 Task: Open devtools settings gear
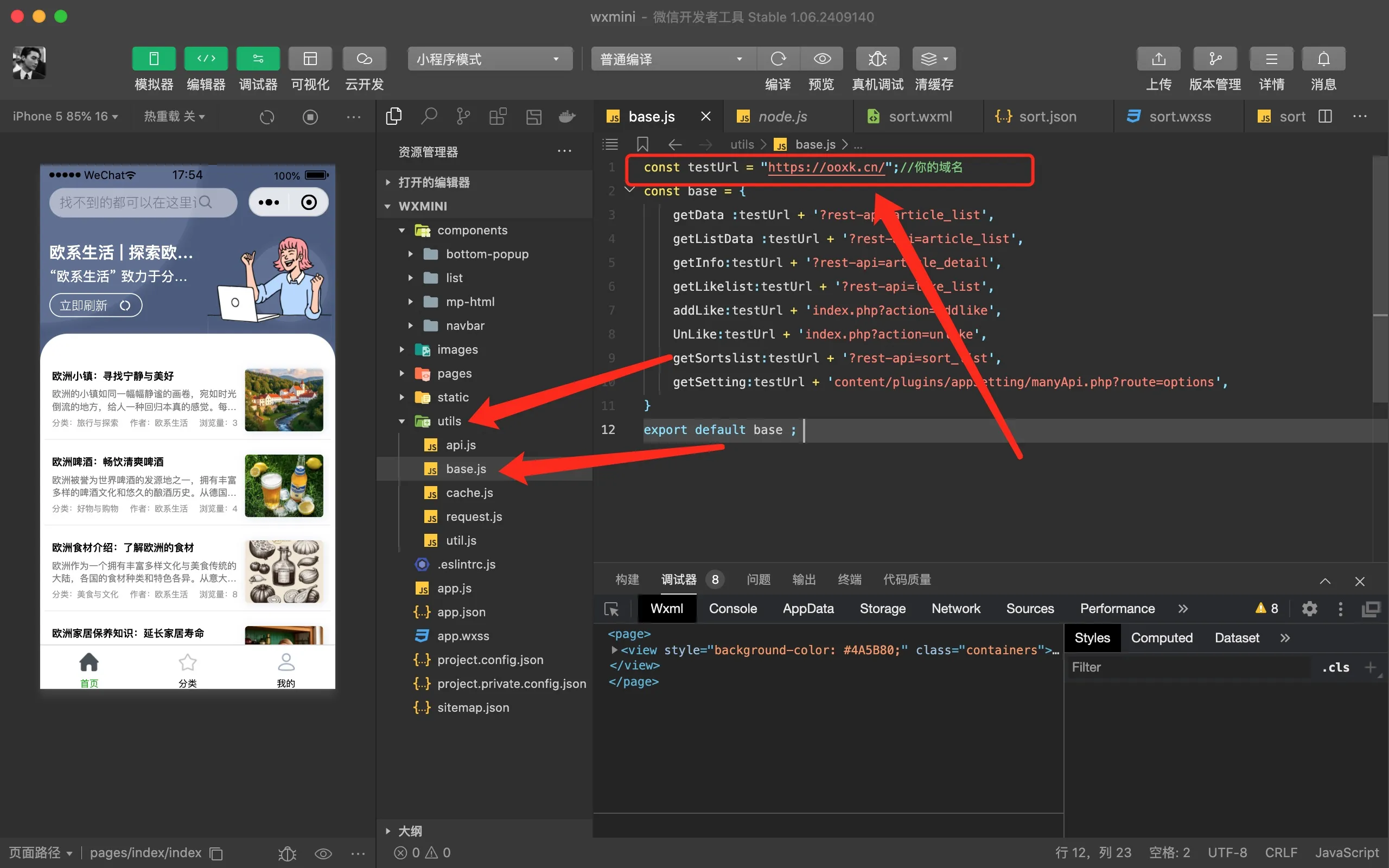[x=1309, y=609]
